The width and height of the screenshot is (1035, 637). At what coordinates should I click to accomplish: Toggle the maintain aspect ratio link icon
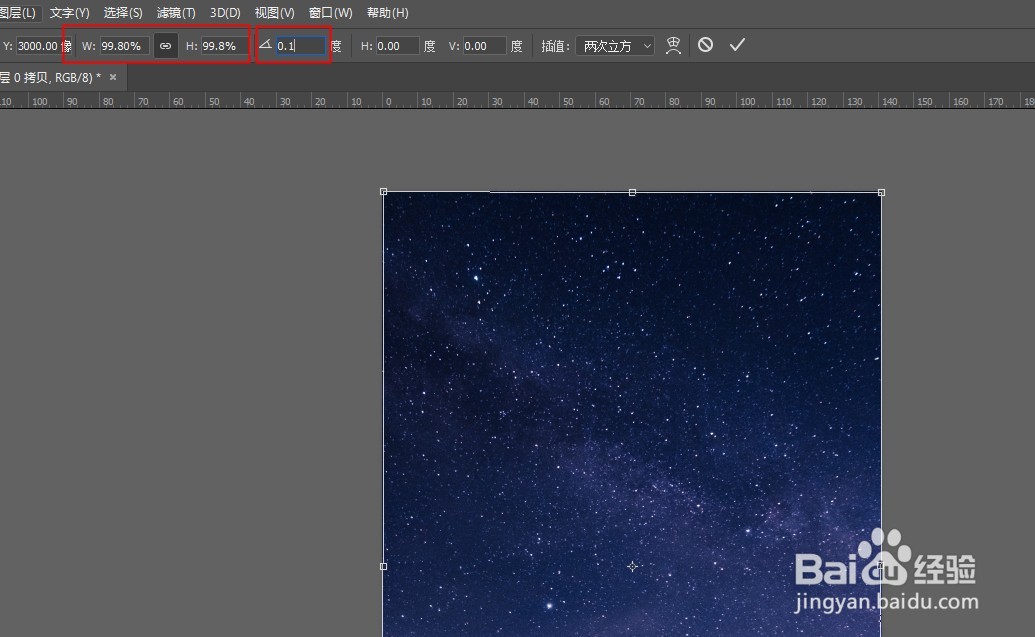click(x=165, y=46)
